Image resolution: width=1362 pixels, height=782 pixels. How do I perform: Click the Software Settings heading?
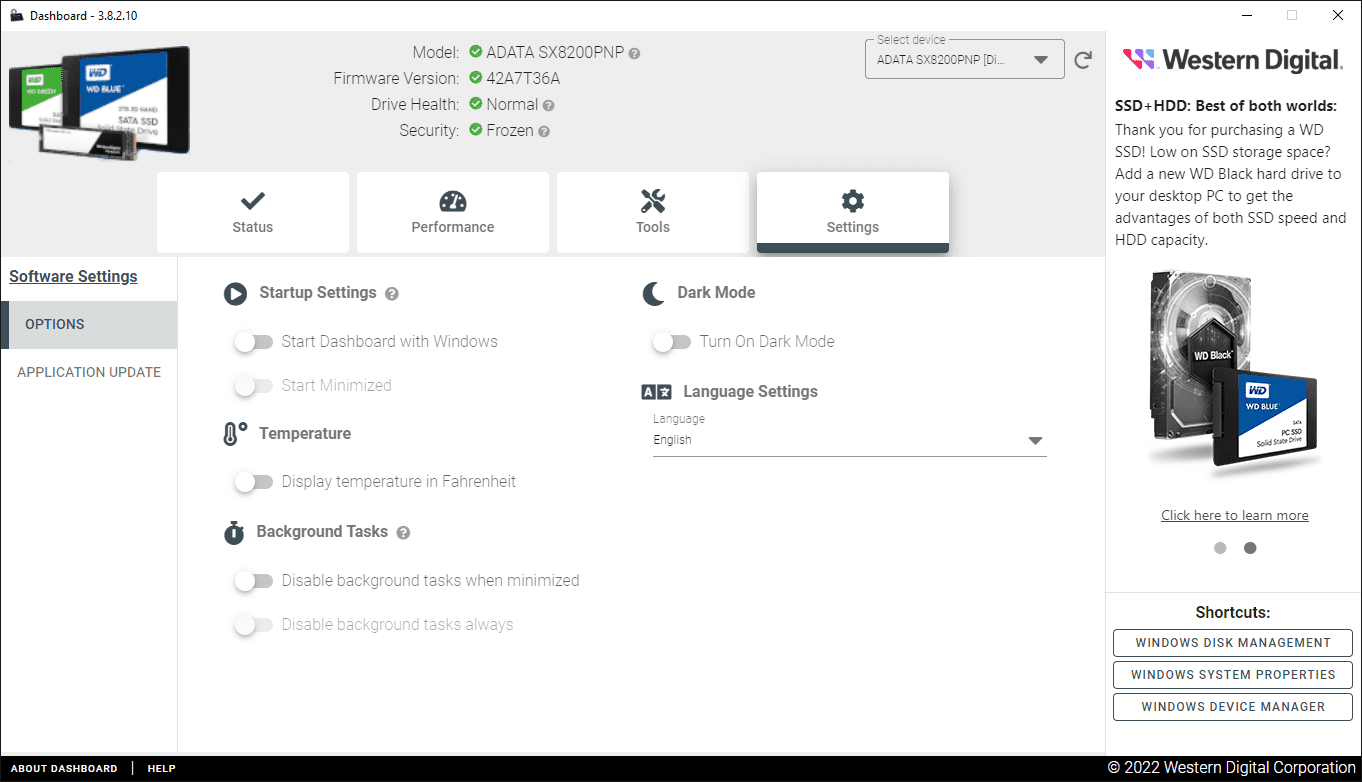(74, 277)
